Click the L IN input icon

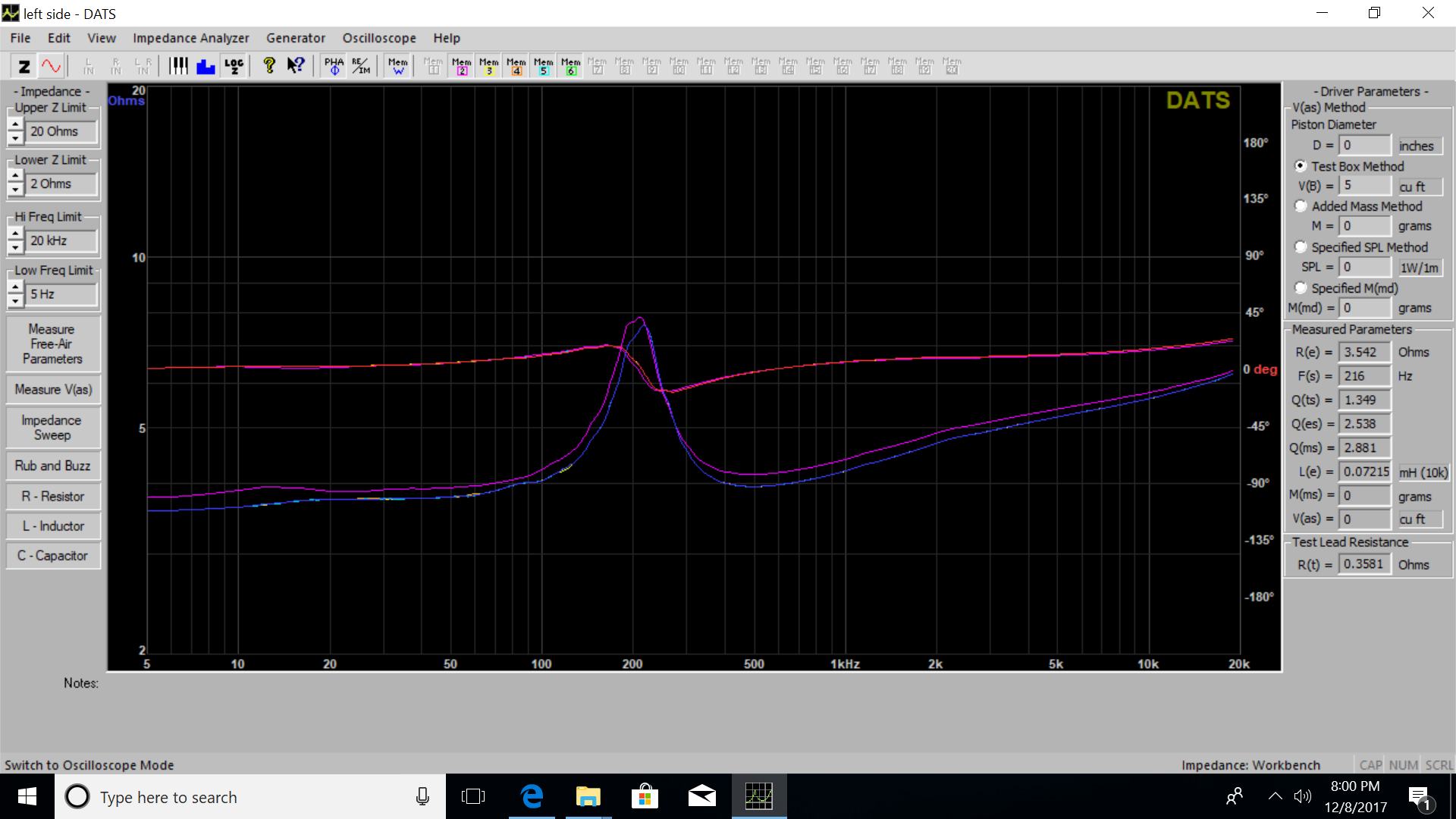89,66
